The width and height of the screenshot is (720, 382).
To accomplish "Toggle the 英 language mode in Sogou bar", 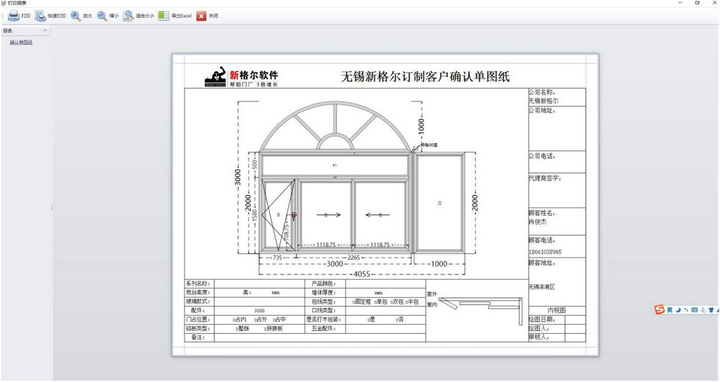I will point(669,310).
